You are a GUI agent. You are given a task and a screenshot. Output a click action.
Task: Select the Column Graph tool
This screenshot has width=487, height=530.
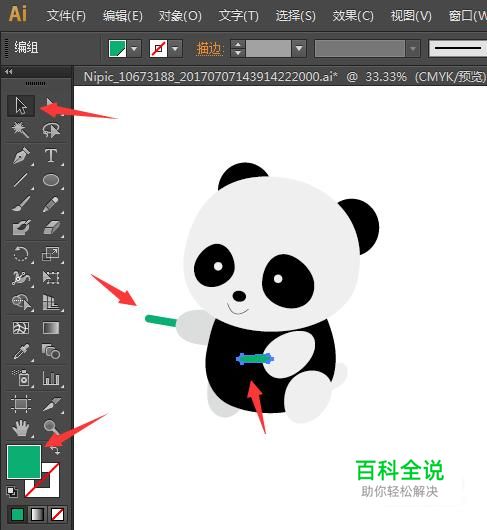point(51,378)
